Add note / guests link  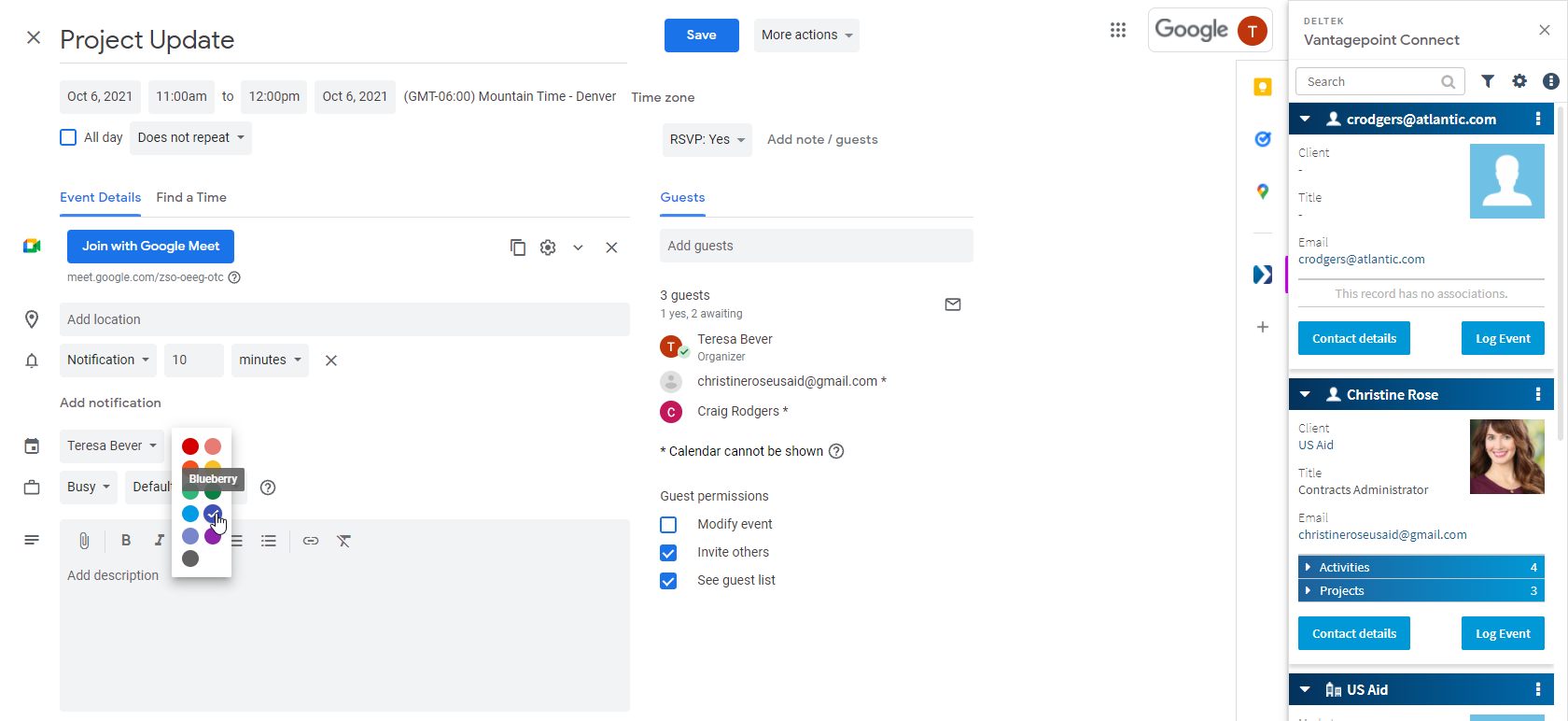pyautogui.click(x=822, y=139)
